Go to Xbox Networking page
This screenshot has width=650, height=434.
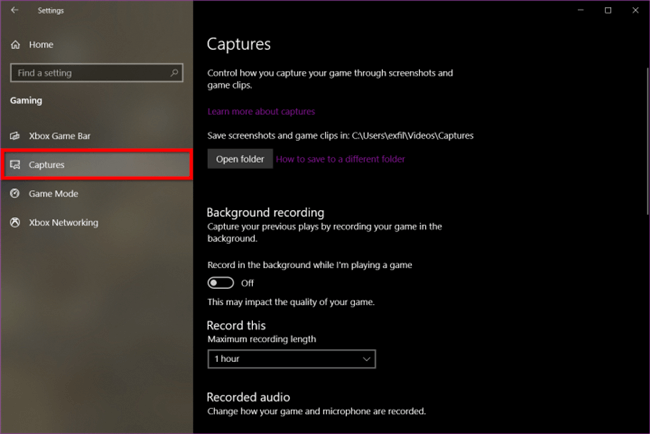pyautogui.click(x=63, y=223)
